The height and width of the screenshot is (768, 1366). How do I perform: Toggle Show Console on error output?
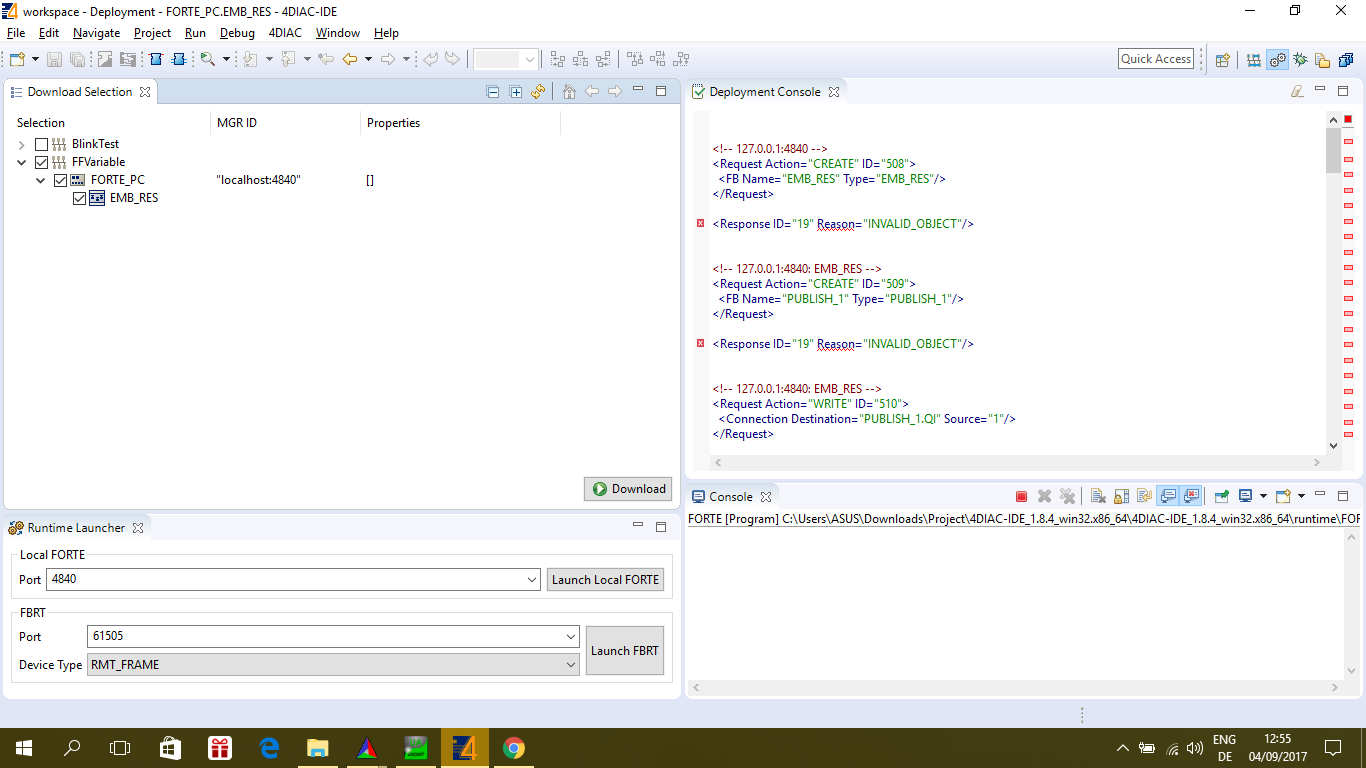pos(1191,496)
